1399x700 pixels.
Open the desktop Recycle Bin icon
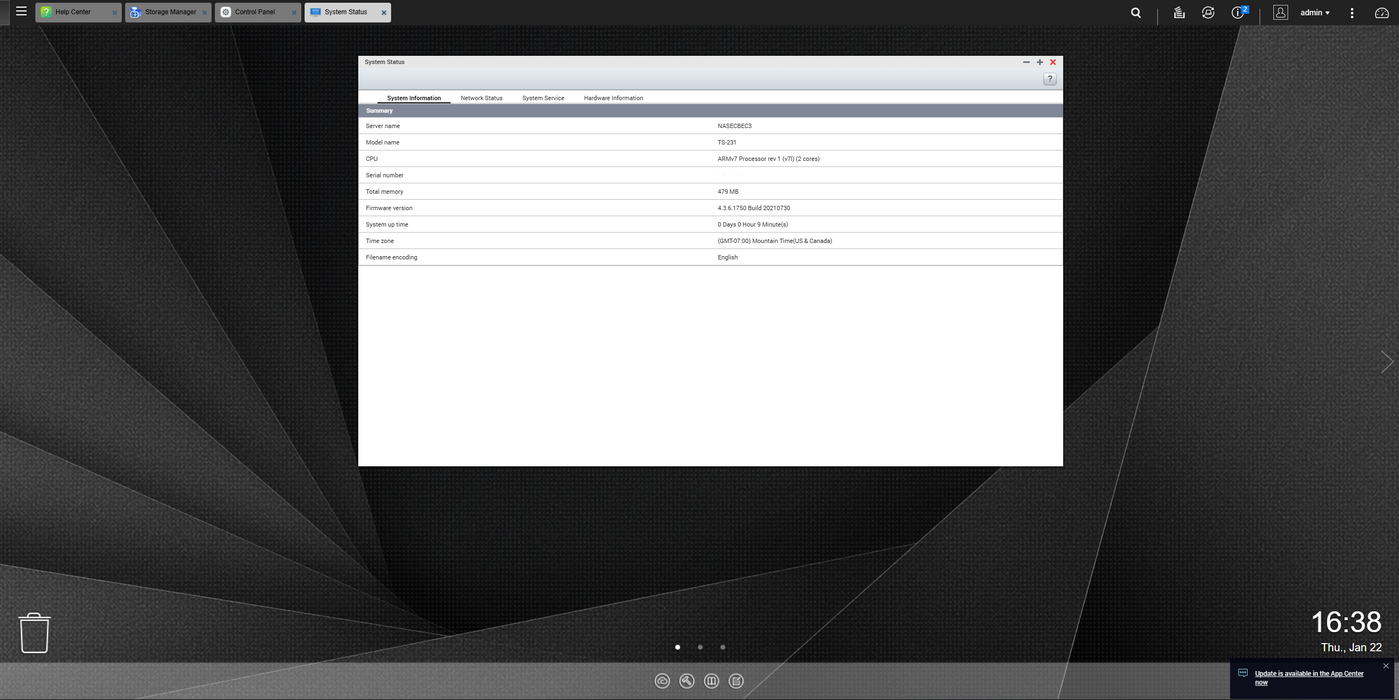[35, 633]
